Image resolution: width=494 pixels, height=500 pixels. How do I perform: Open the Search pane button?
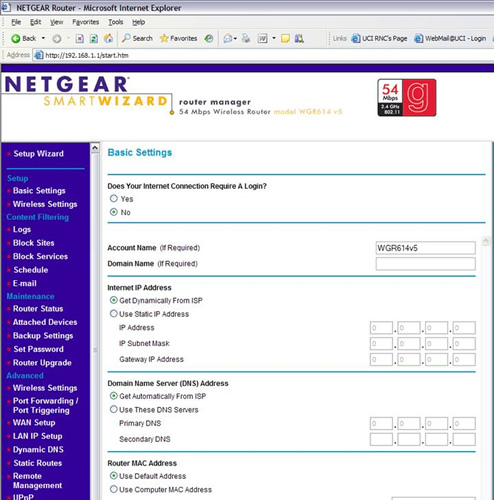(x=137, y=38)
